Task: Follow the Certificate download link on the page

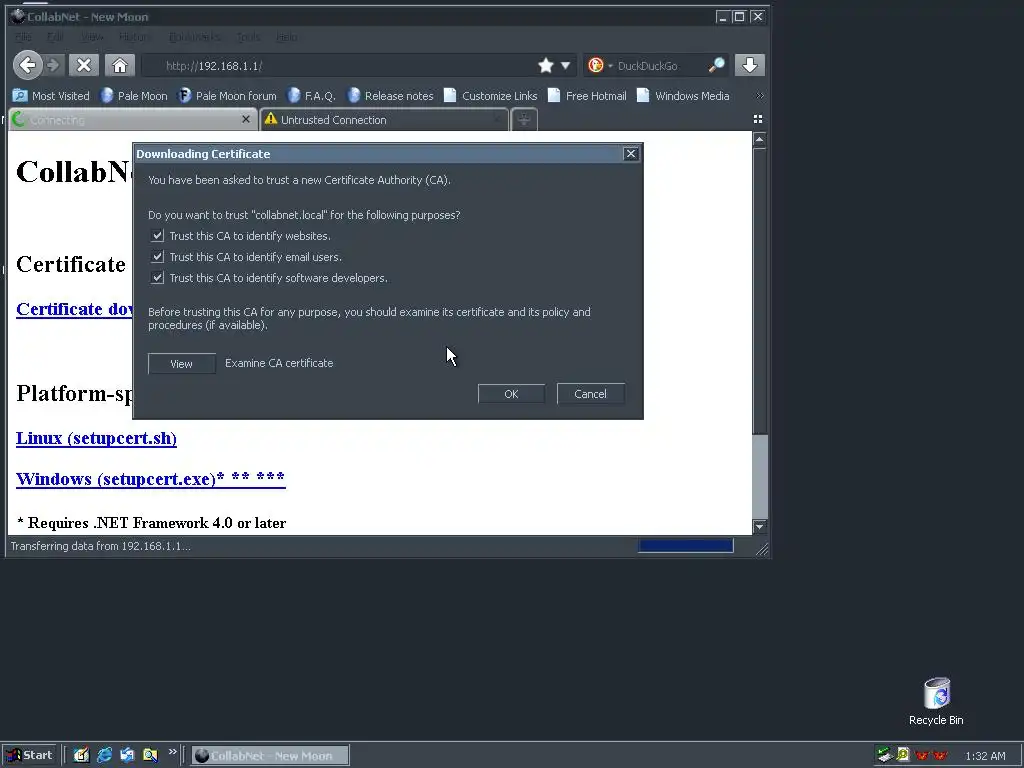Action: 74,309
